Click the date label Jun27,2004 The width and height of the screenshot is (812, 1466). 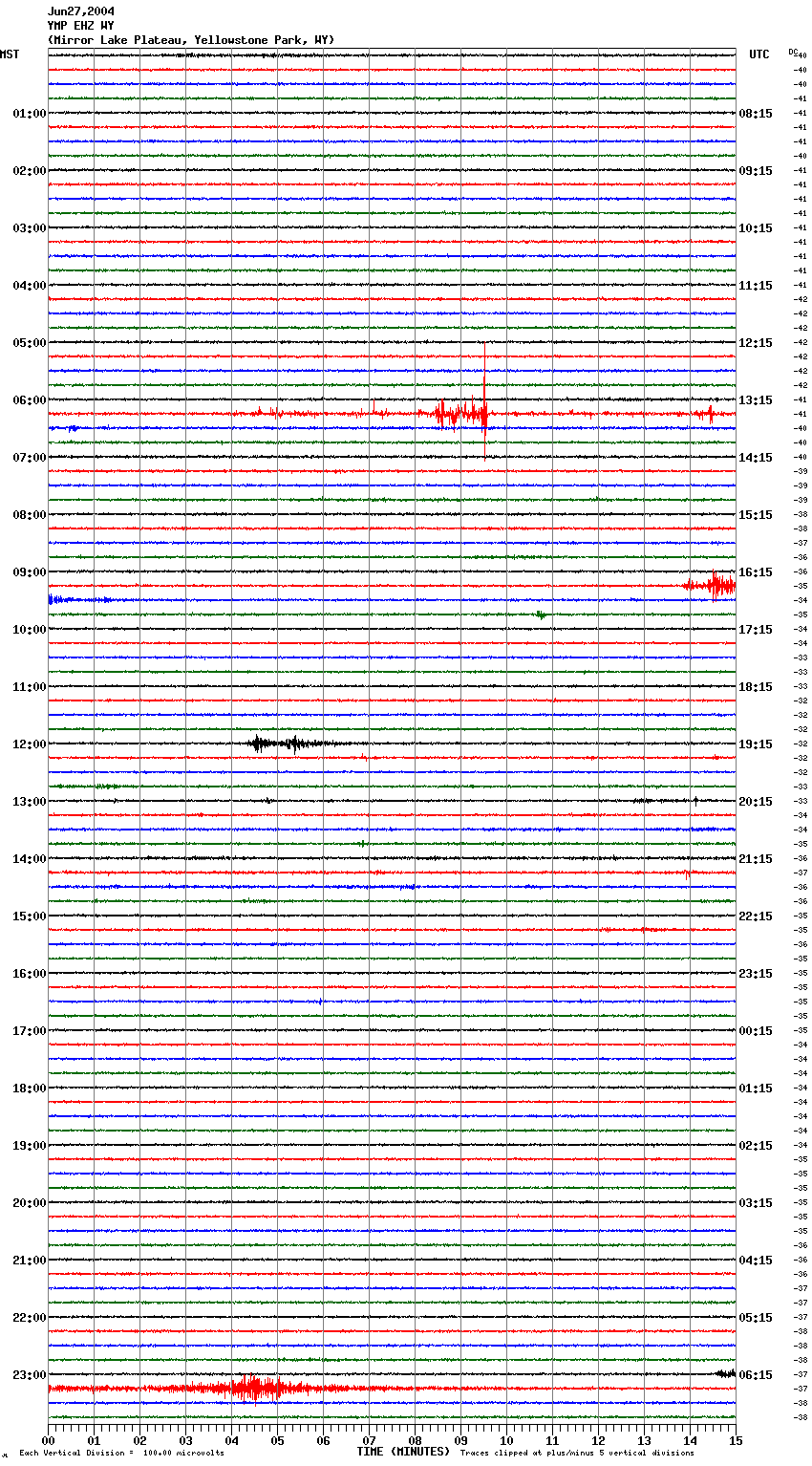click(x=81, y=11)
